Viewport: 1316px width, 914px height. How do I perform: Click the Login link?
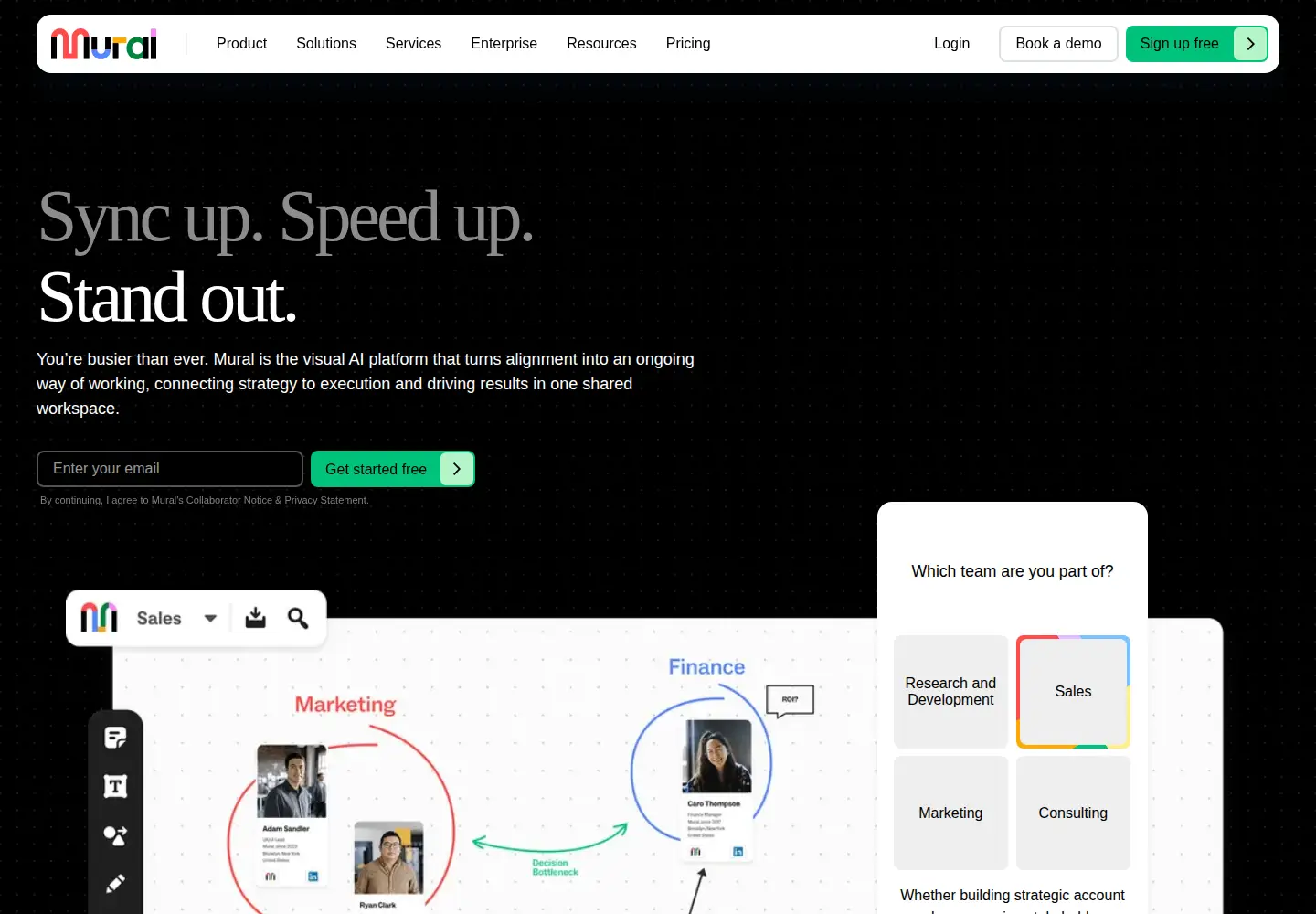(951, 44)
